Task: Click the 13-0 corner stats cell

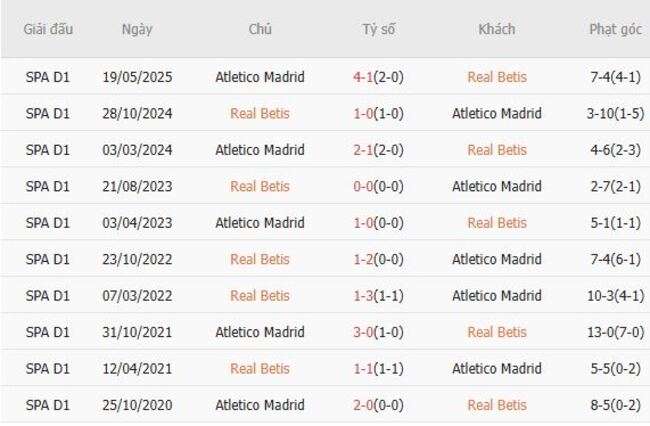Action: coord(615,332)
